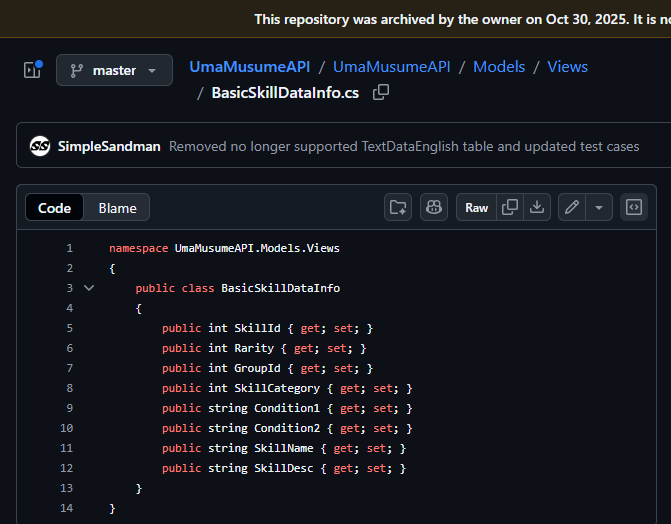Select line number 1

click(x=69, y=248)
